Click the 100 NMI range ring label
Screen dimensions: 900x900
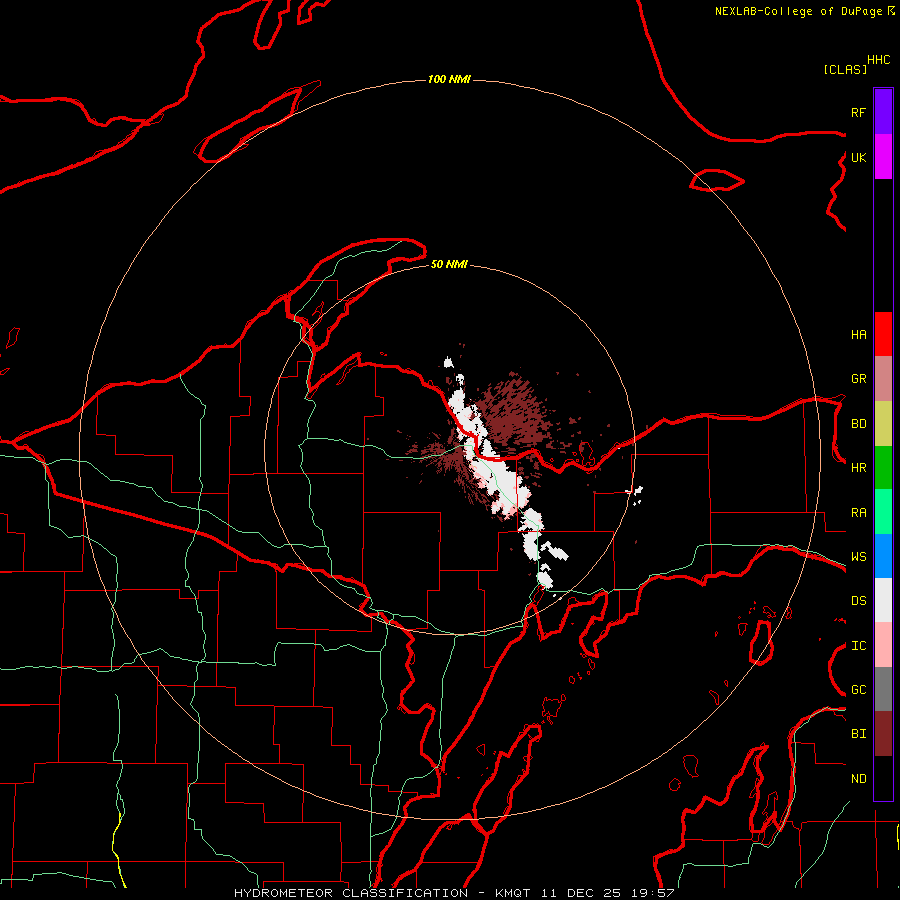(449, 79)
